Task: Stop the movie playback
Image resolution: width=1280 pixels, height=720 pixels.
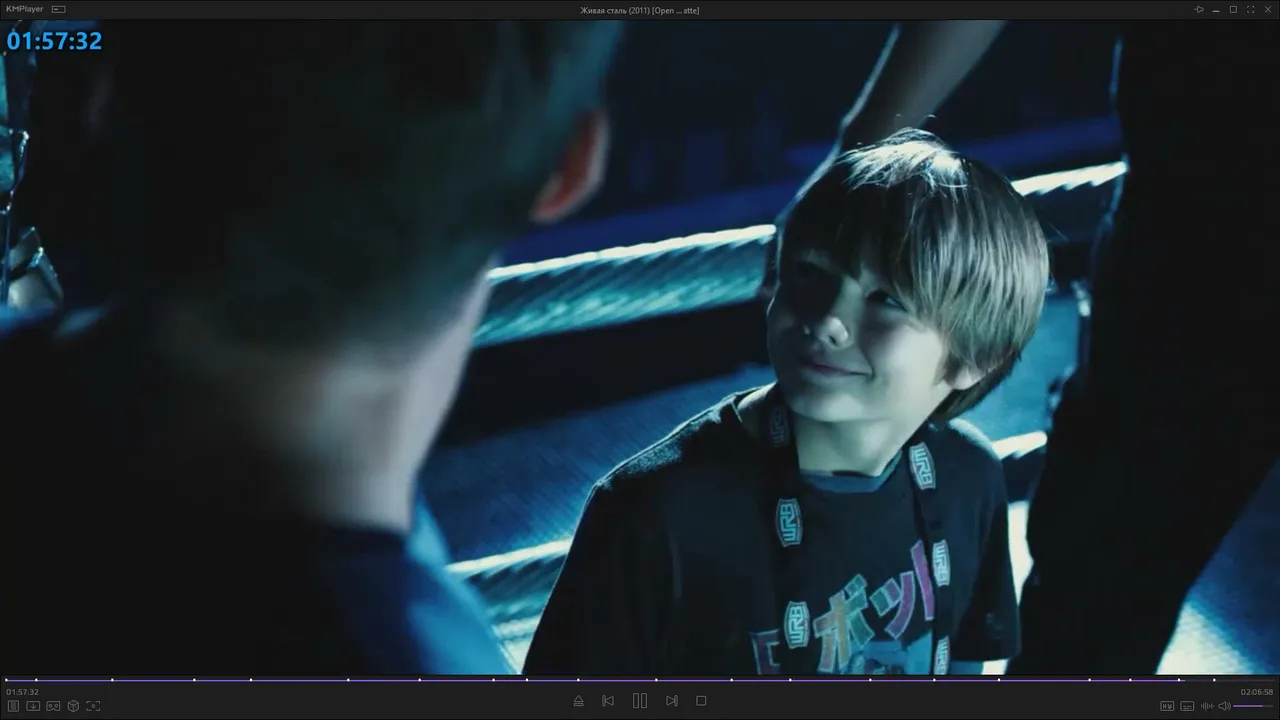Action: click(701, 701)
